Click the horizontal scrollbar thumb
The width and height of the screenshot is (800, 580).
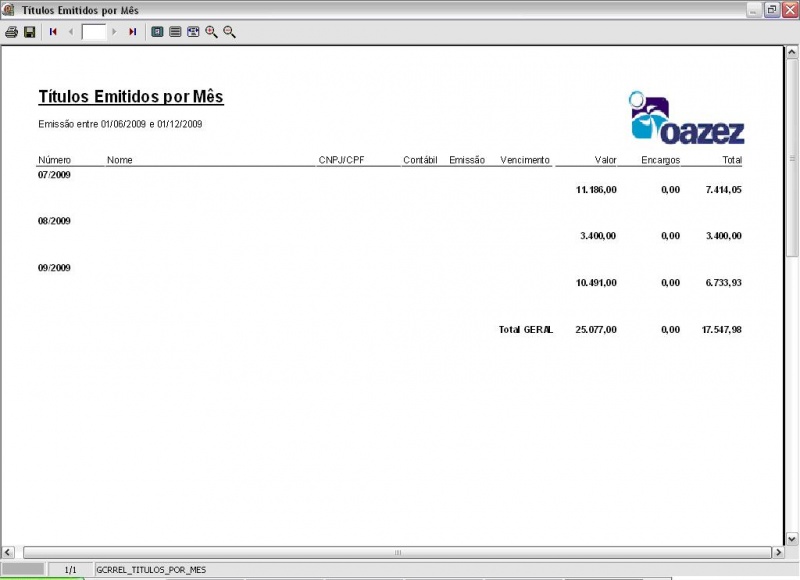coord(397,552)
